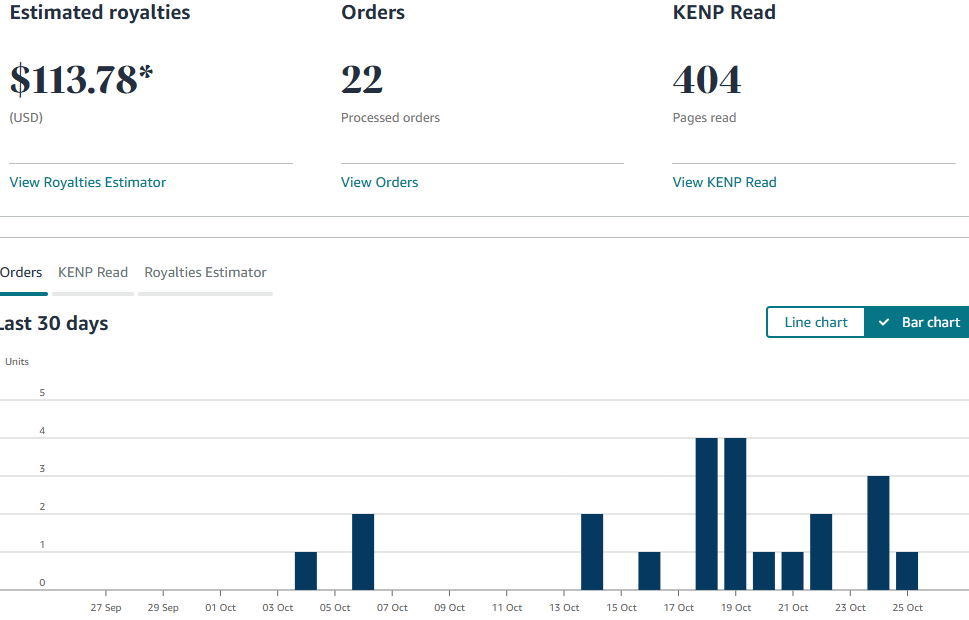Follow the View Orders link
Image resolution: width=969 pixels, height=620 pixels.
379,182
